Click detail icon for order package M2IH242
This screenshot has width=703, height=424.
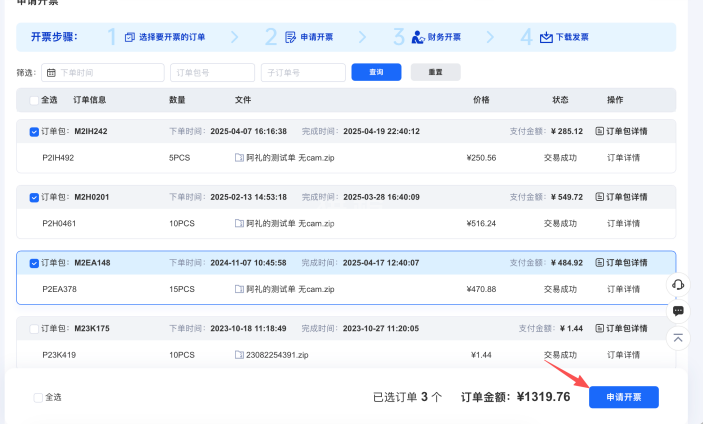pos(599,131)
